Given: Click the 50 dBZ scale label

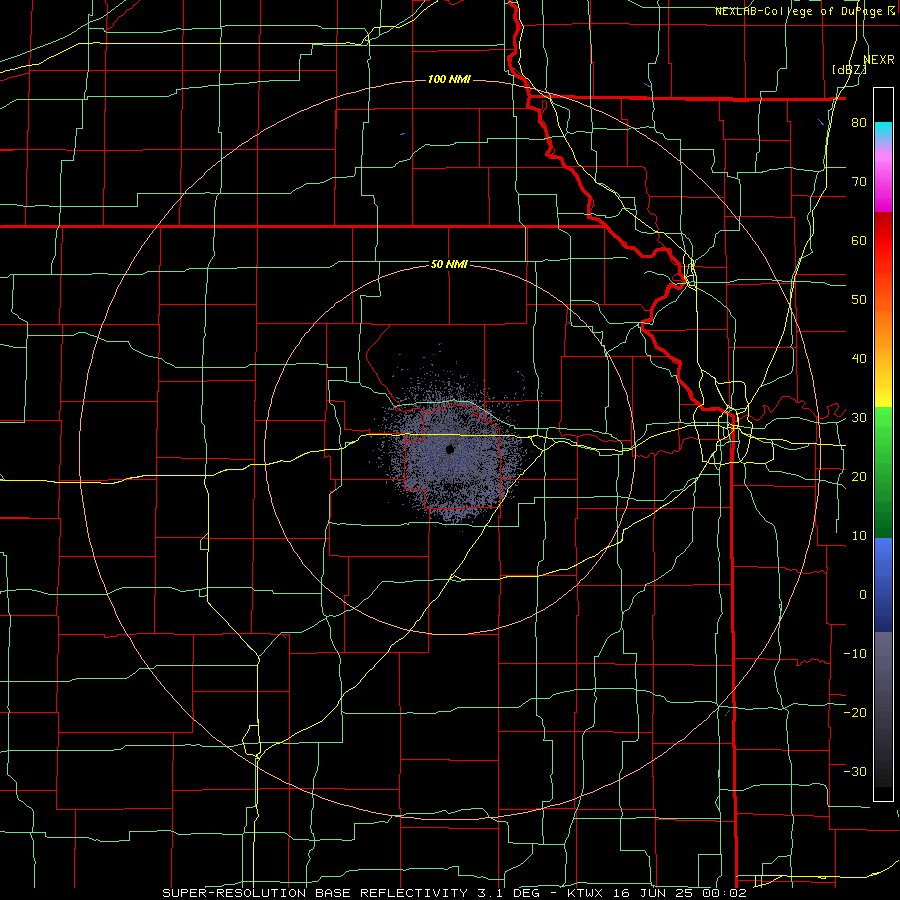Looking at the screenshot, I should [x=859, y=299].
